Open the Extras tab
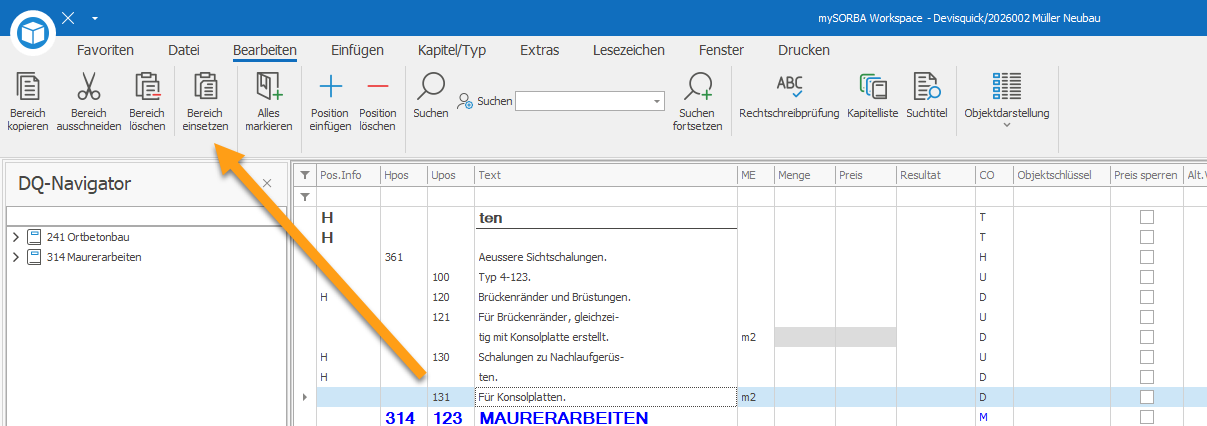The height and width of the screenshot is (426, 1207). pyautogui.click(x=540, y=50)
